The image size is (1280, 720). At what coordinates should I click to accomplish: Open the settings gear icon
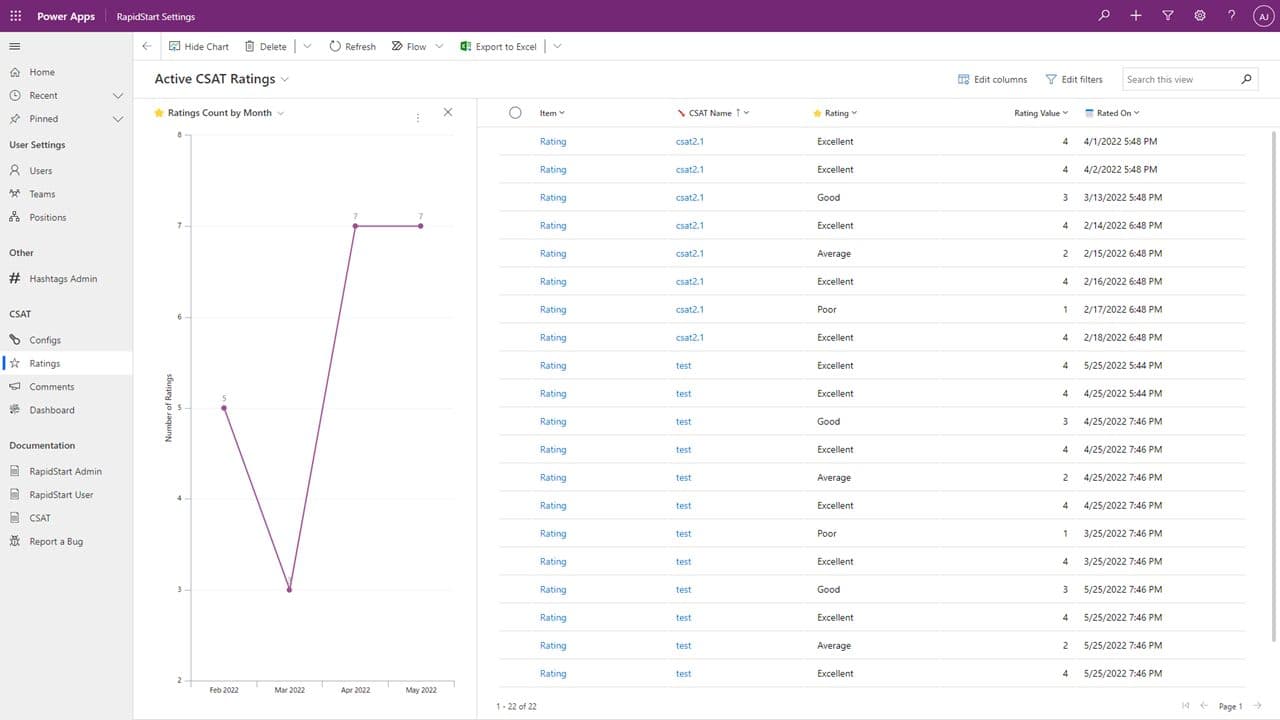click(1200, 16)
